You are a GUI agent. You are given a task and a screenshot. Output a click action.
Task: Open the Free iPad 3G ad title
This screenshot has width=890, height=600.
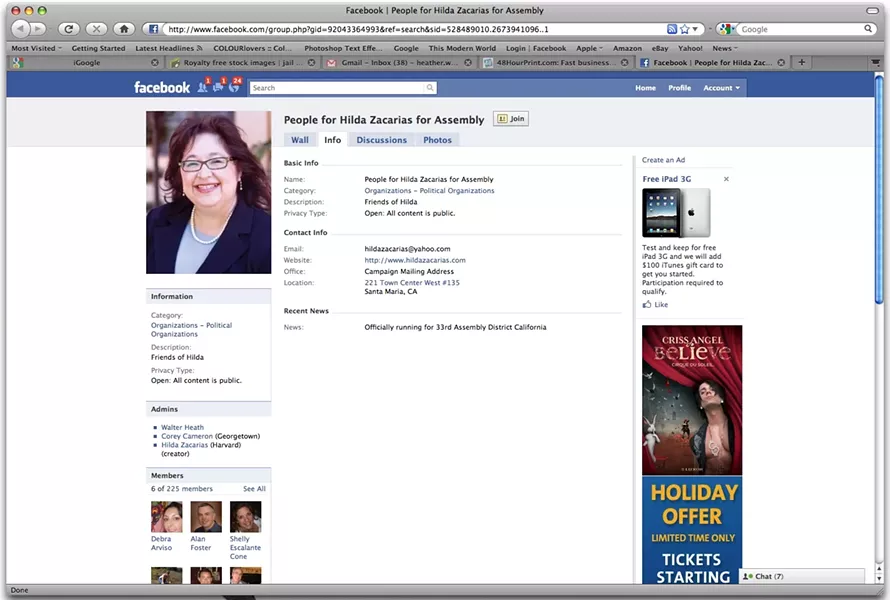click(x=666, y=179)
